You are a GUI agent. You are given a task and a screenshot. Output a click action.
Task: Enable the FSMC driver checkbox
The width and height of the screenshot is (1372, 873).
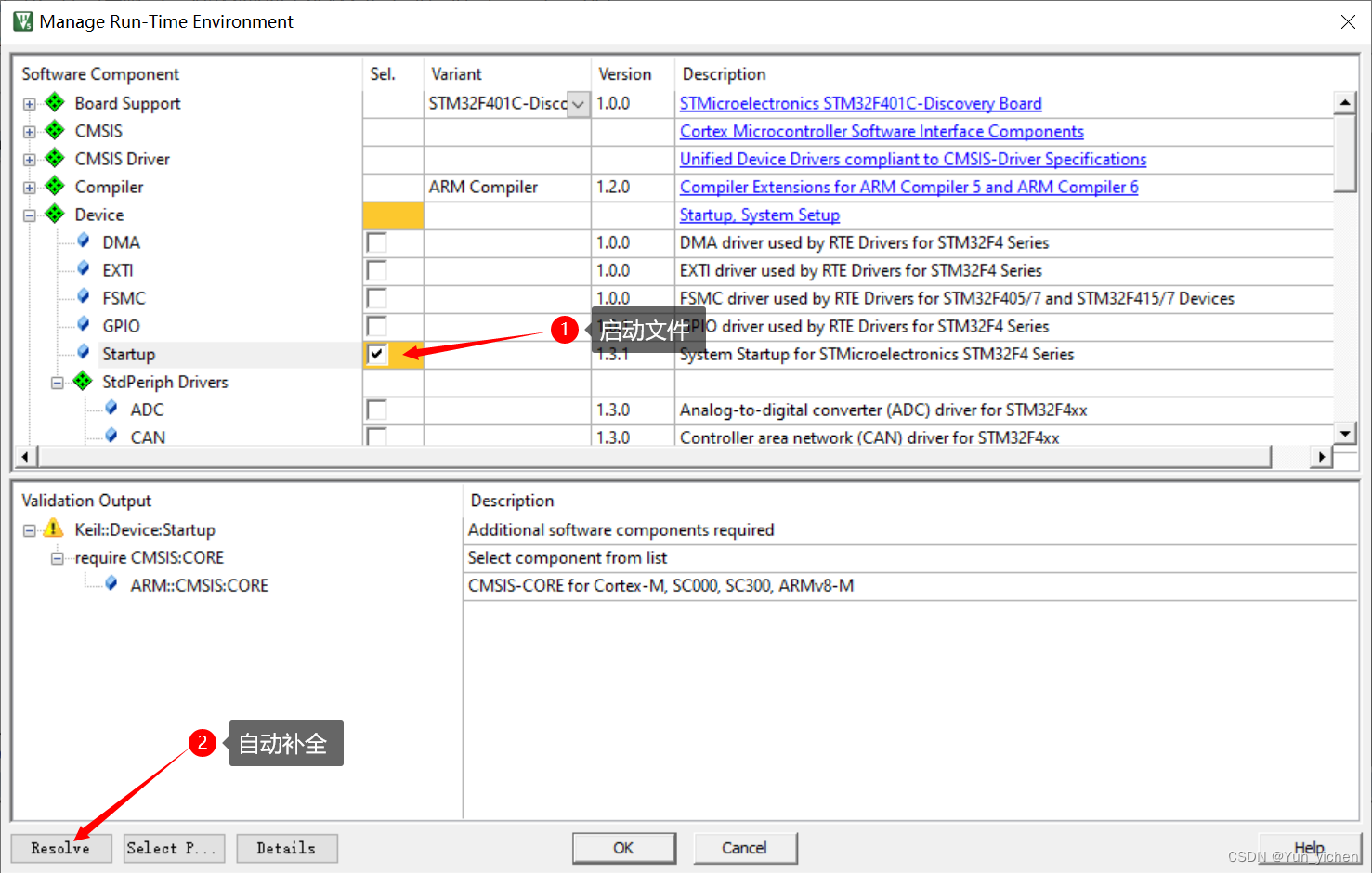click(x=376, y=298)
